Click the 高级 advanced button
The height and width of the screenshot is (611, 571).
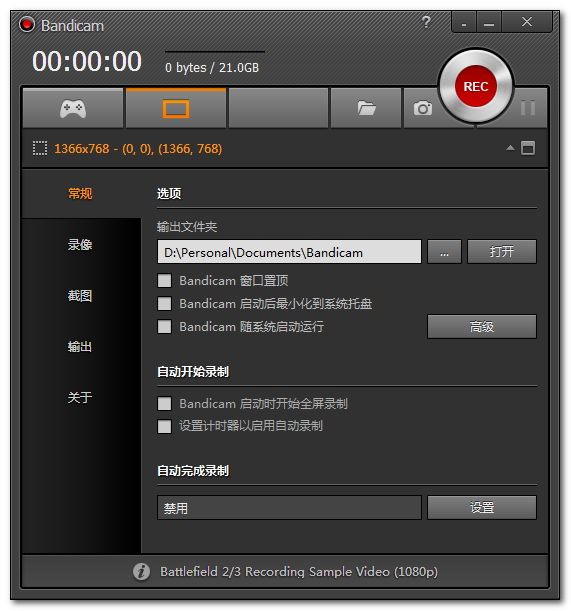pyautogui.click(x=482, y=327)
